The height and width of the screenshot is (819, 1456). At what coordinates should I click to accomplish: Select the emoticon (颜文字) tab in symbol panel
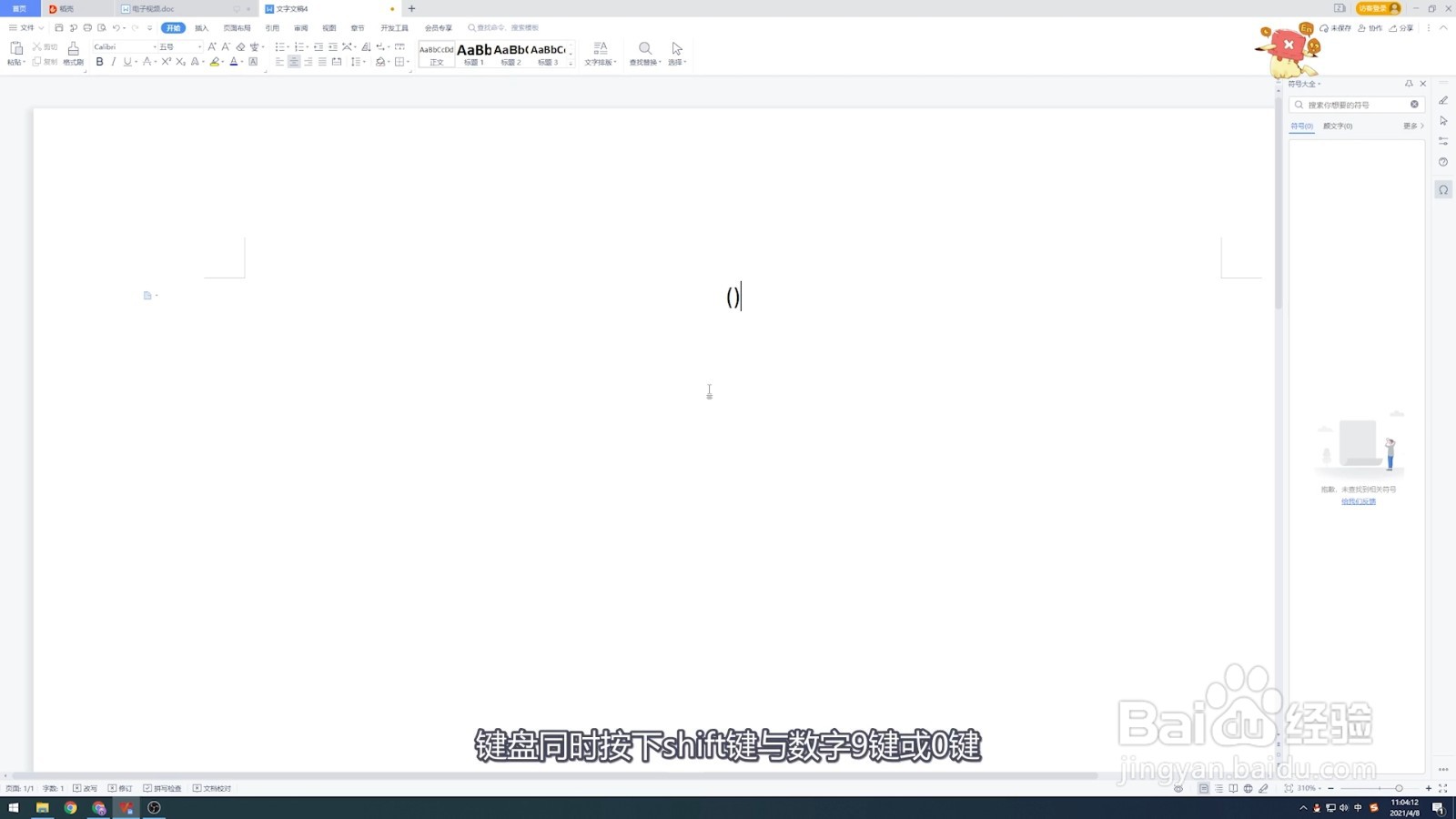(1338, 126)
